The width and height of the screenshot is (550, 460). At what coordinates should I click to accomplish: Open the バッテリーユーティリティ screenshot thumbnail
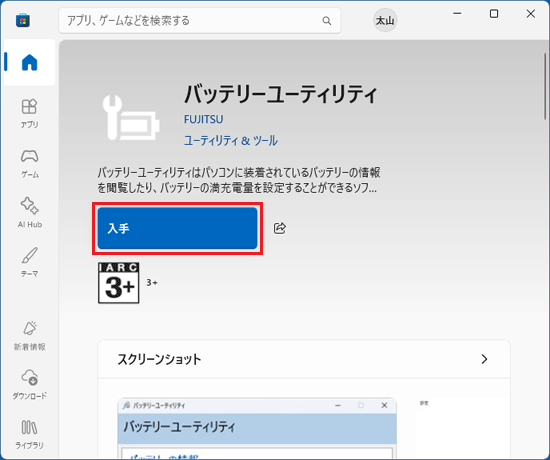257,428
